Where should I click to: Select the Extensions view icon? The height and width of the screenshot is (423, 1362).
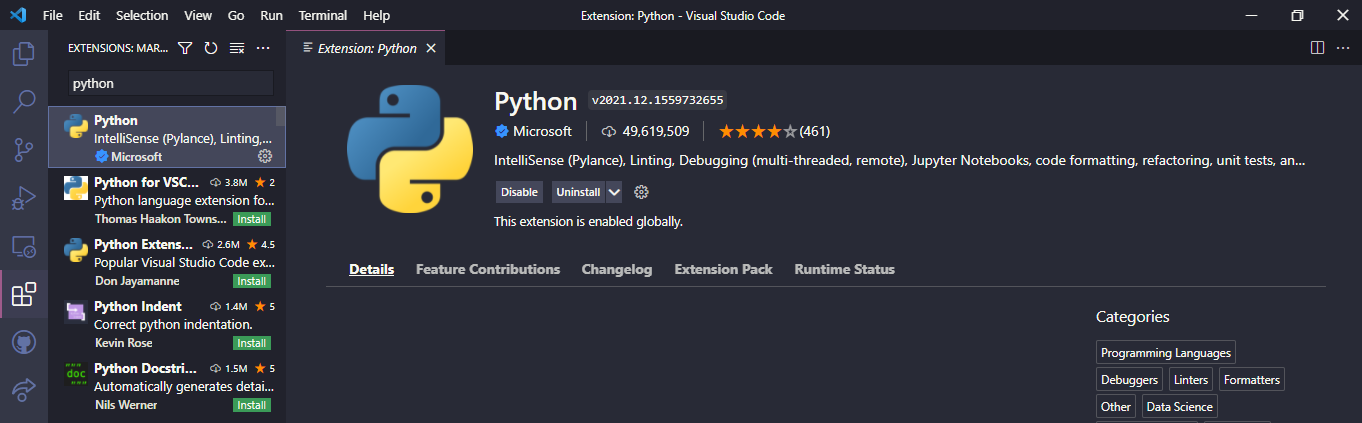pyautogui.click(x=24, y=294)
